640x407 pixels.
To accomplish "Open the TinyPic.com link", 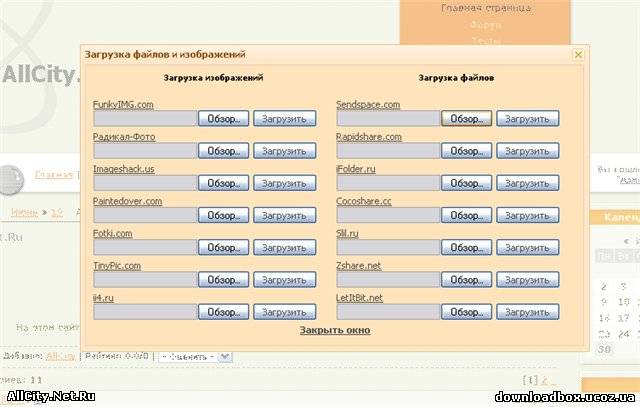I will point(117,266).
